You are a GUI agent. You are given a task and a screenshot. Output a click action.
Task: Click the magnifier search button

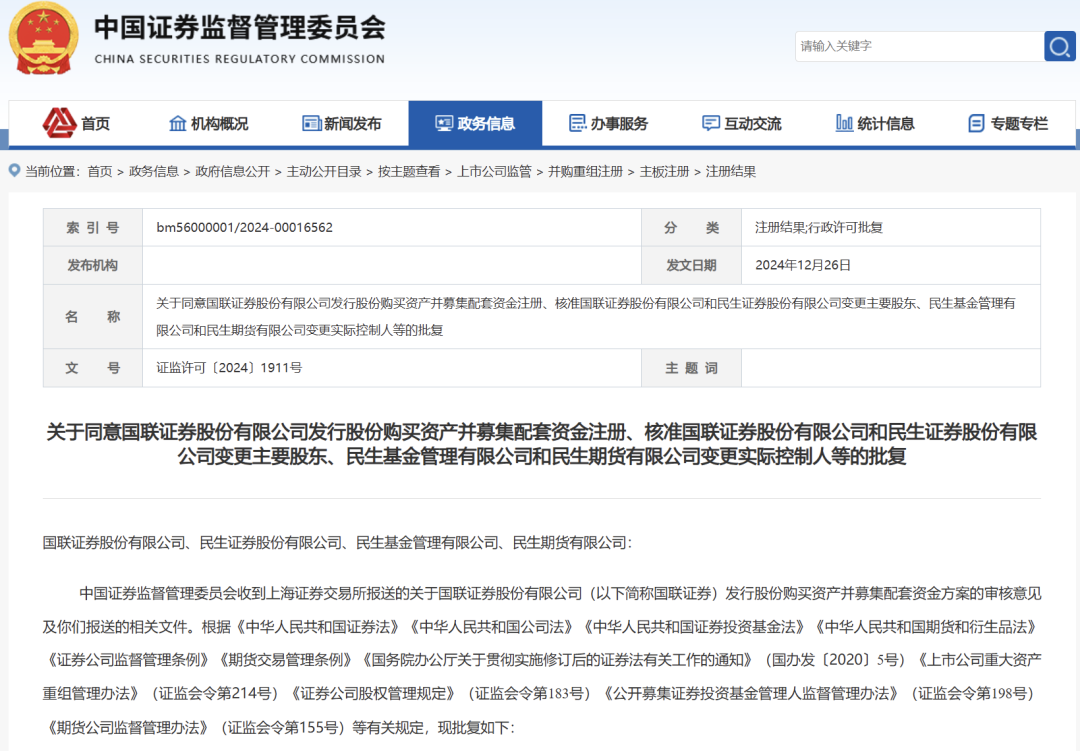[x=1059, y=46]
